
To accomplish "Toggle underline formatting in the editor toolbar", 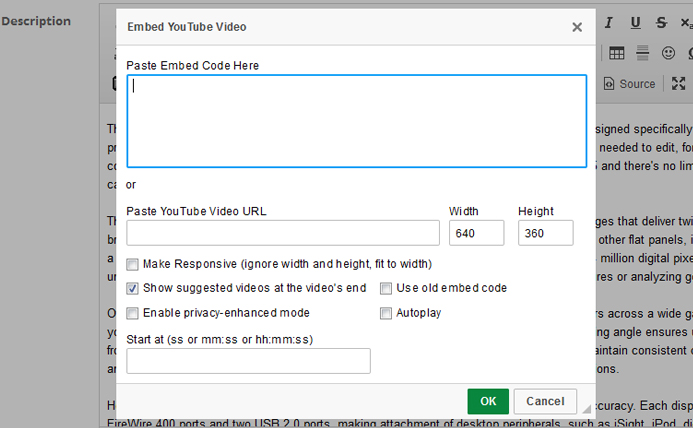I will pos(635,23).
